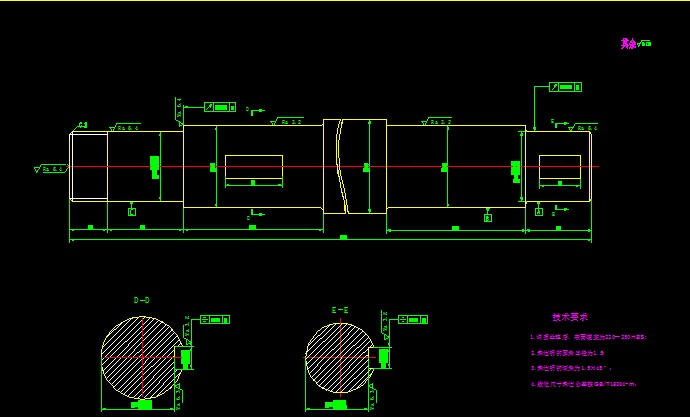Select the red shaft centerline
The width and height of the screenshot is (690, 417).
334,167
